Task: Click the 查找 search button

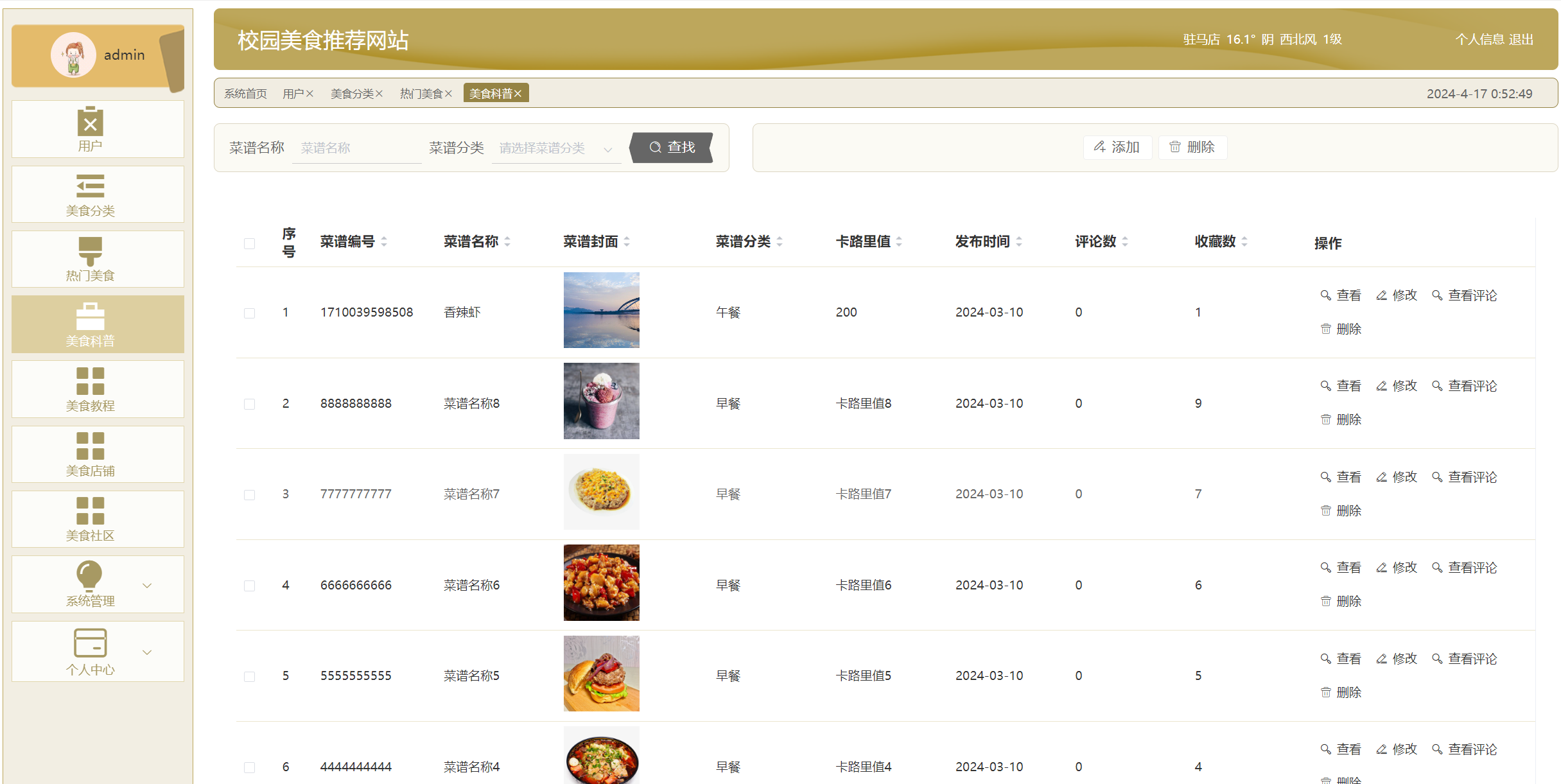Action: [x=672, y=148]
